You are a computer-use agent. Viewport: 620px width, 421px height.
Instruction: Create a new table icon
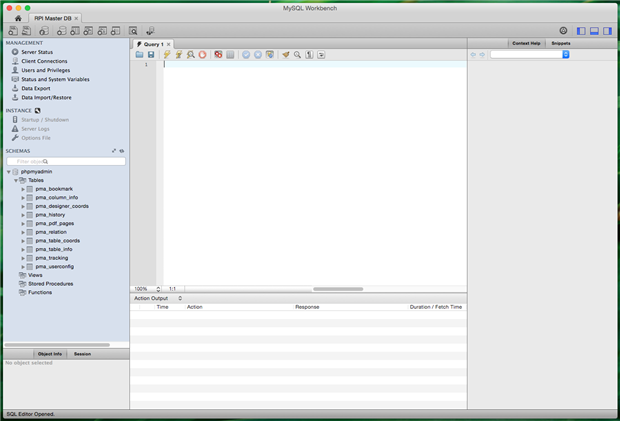(x=75, y=30)
